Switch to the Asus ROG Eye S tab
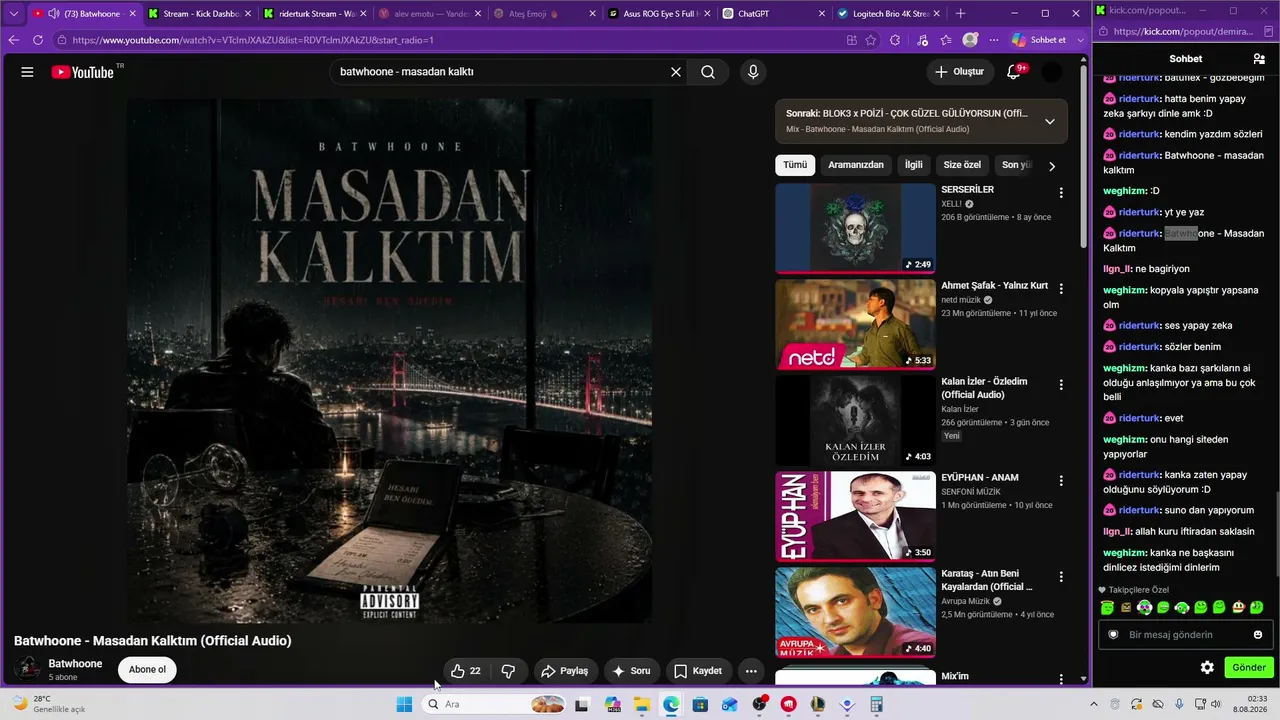 658,14
